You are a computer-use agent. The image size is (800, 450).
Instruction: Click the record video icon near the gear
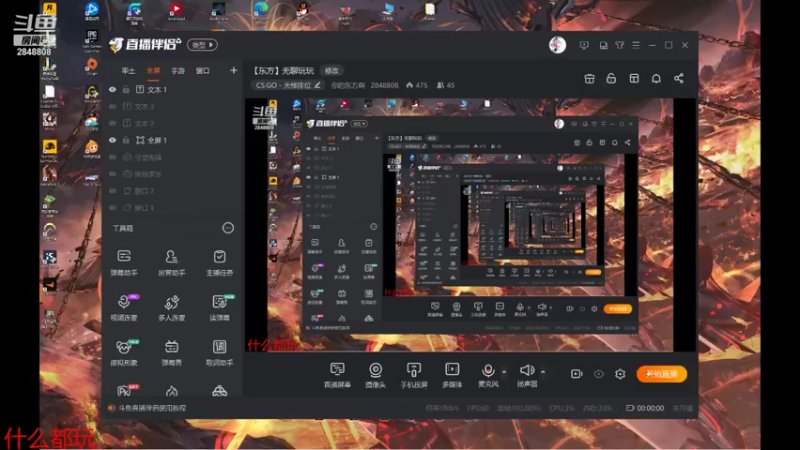click(577, 374)
